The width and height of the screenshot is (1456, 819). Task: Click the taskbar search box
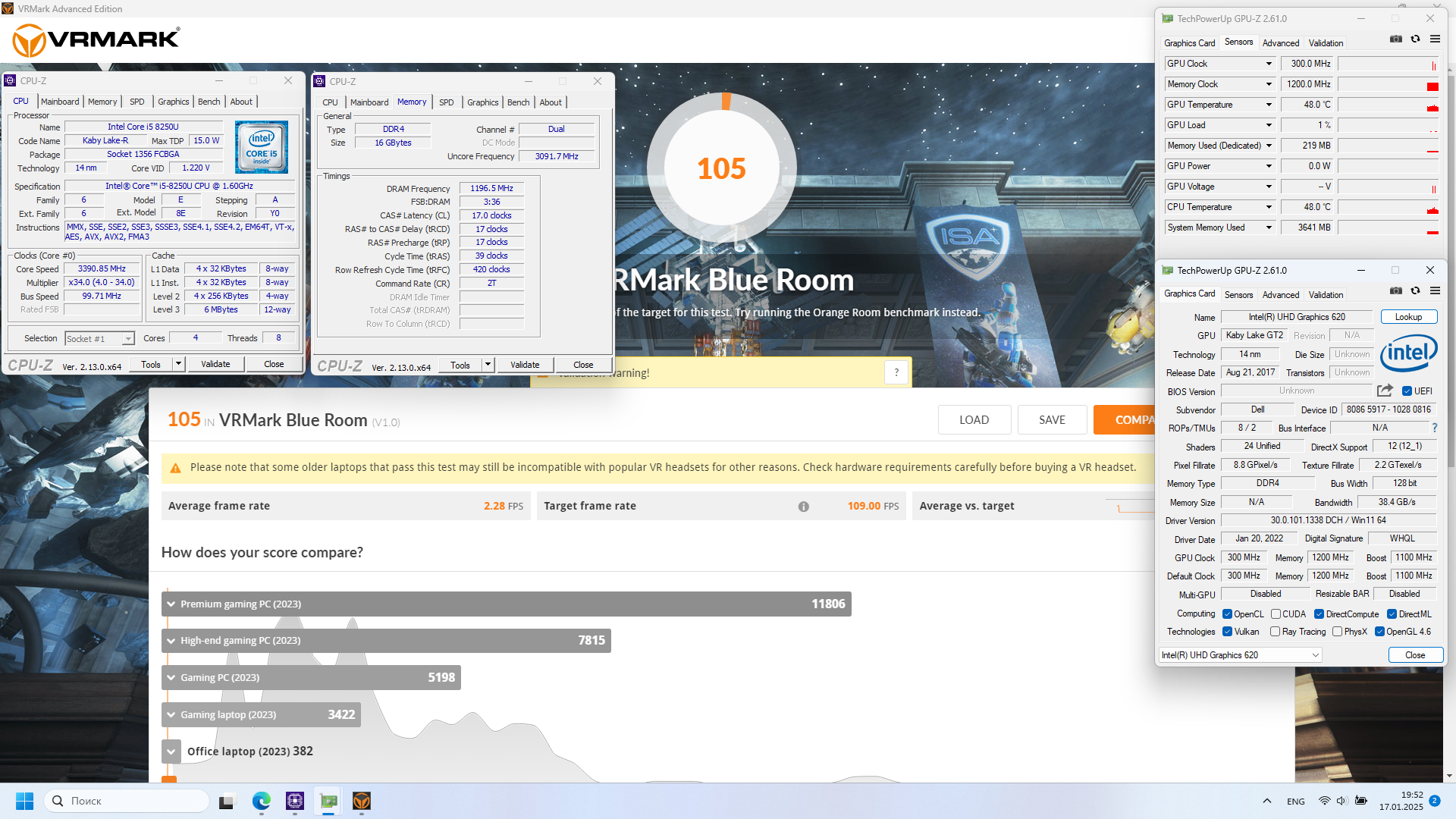point(127,801)
